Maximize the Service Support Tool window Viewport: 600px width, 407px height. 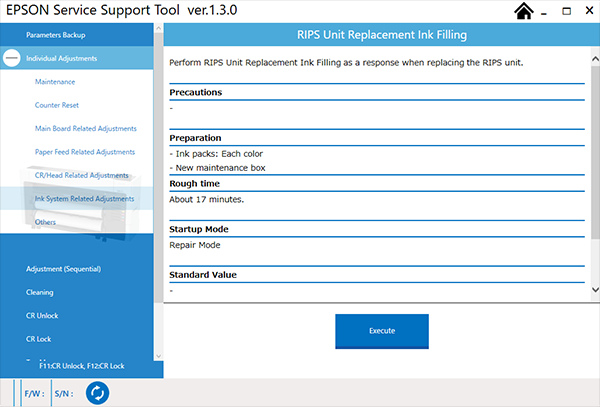pos(566,11)
